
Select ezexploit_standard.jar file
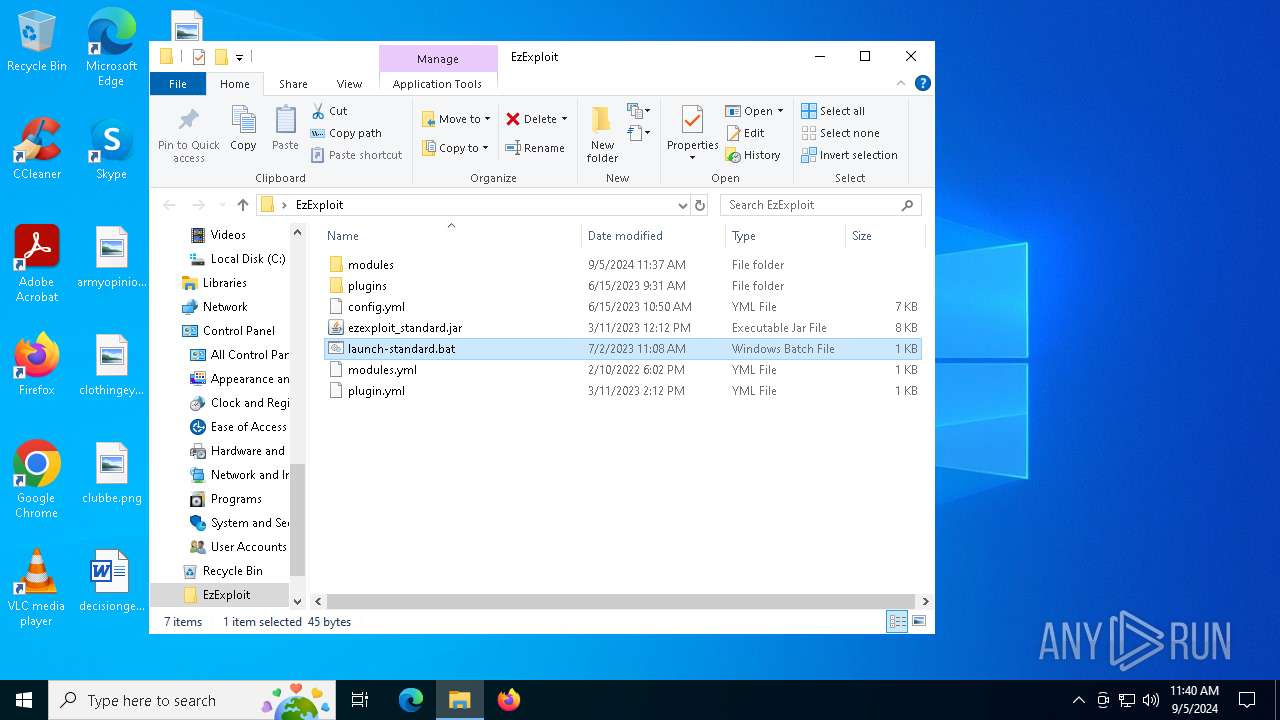coord(623,328)
